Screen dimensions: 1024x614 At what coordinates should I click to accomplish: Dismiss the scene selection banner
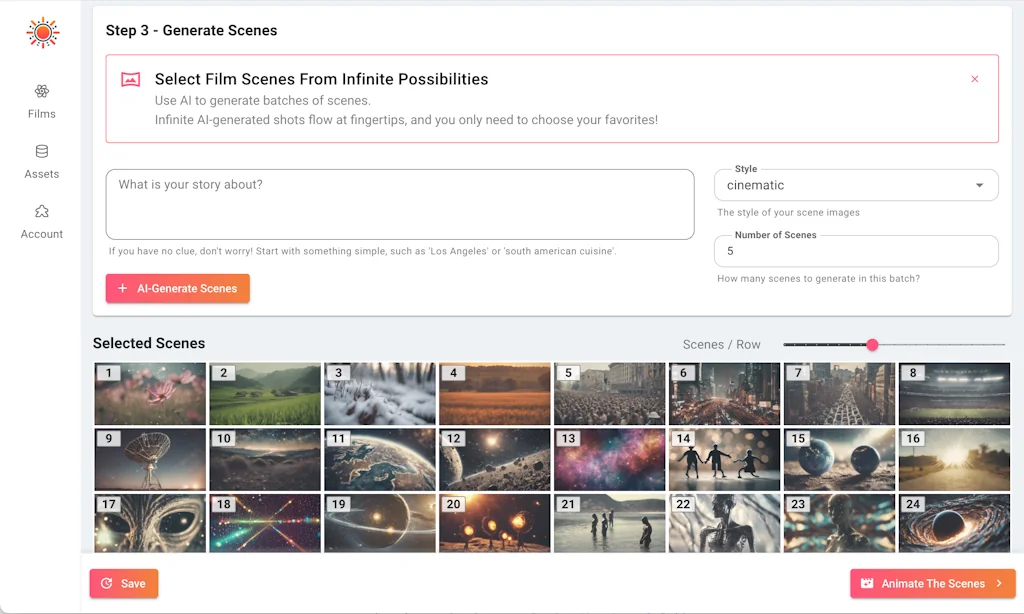(976, 79)
